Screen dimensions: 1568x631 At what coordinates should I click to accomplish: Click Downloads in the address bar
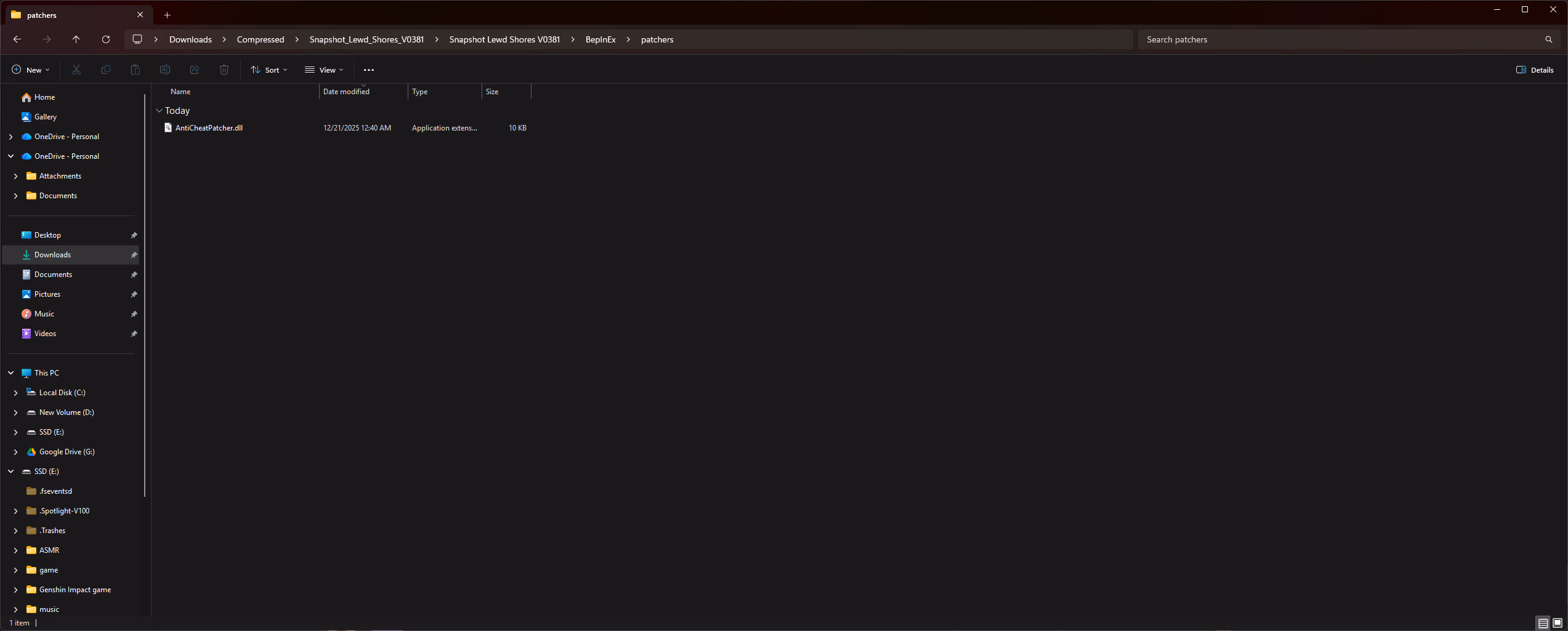[x=190, y=39]
